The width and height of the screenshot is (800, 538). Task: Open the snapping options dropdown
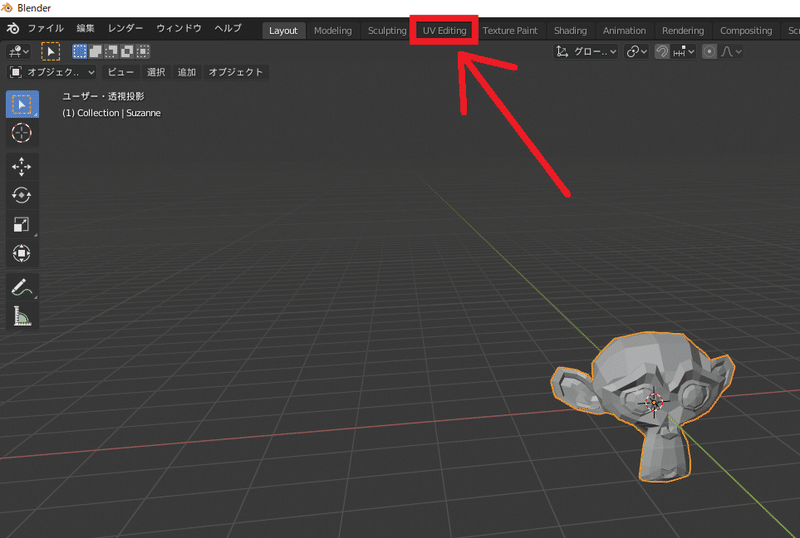coord(684,52)
